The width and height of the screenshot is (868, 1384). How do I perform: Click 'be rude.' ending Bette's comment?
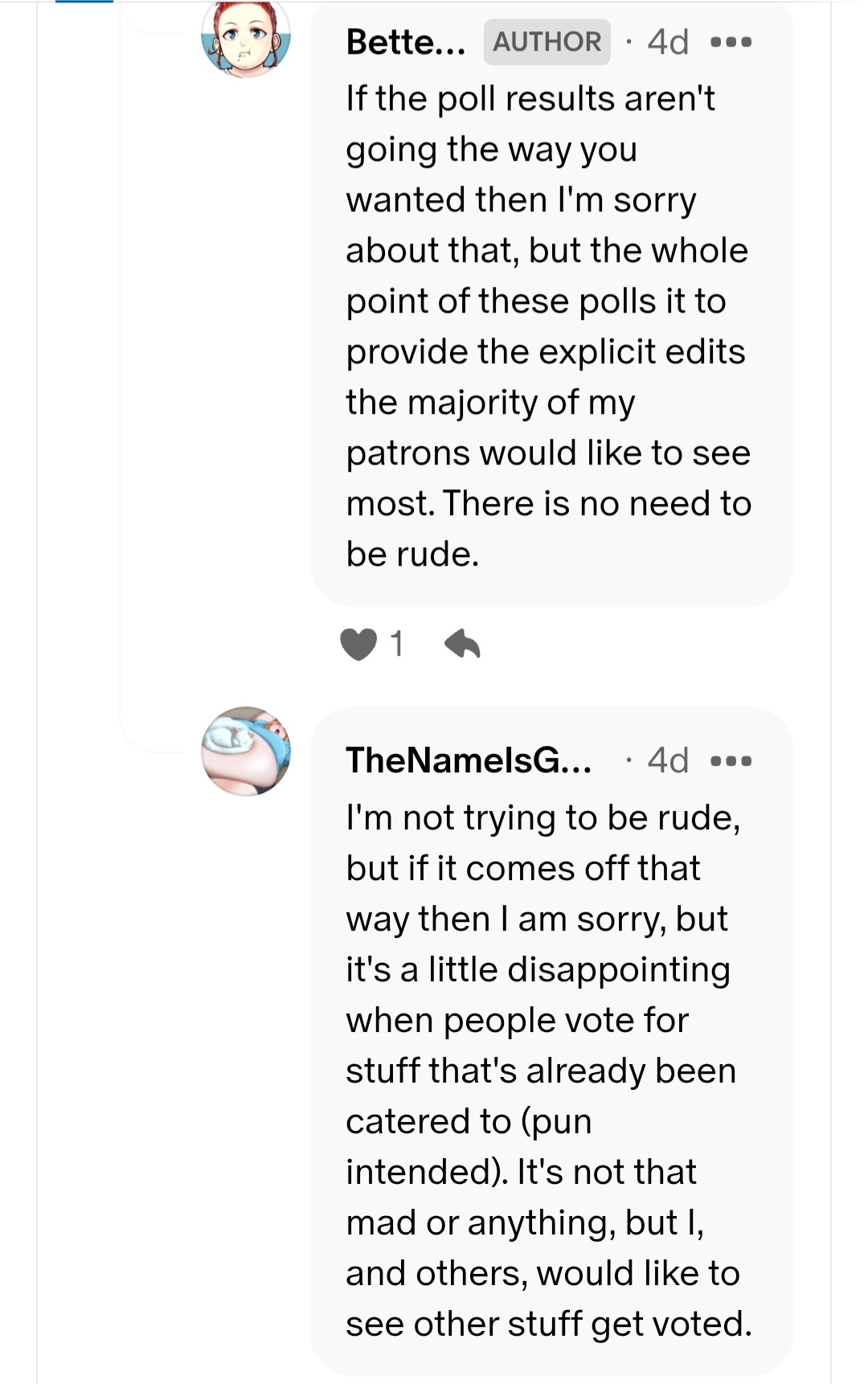(412, 555)
